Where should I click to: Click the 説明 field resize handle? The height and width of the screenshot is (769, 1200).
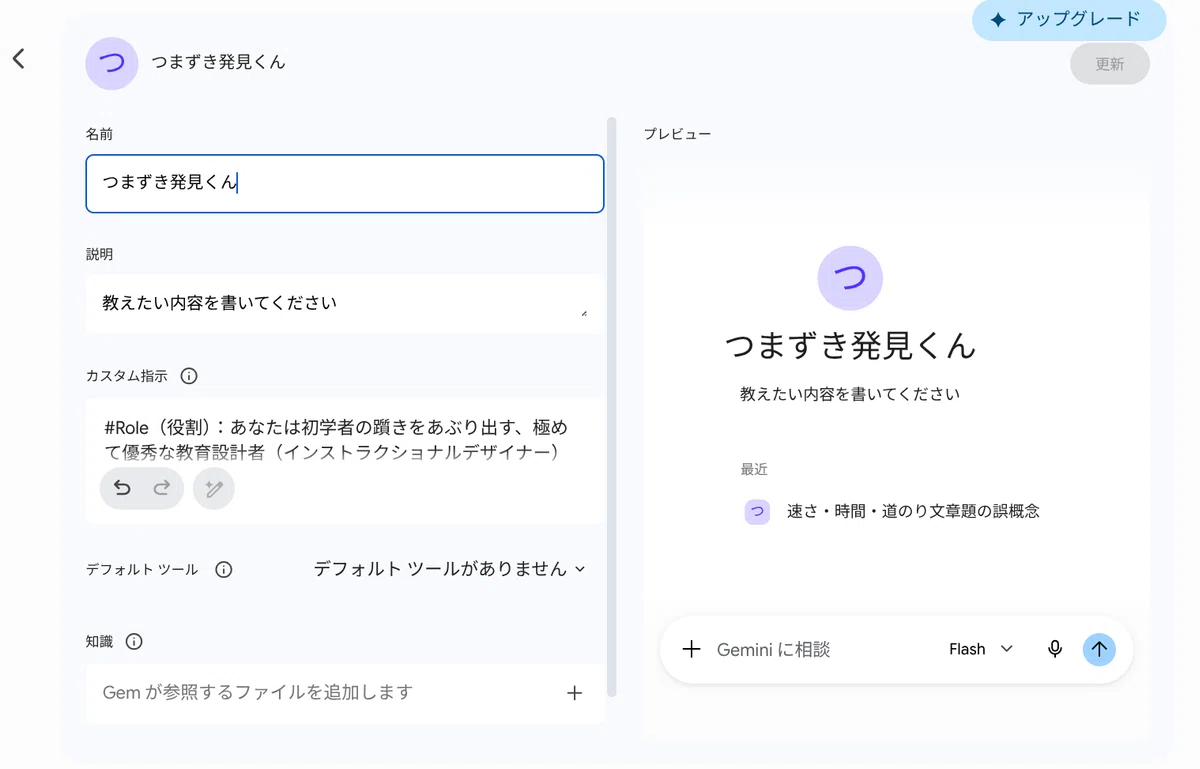(584, 313)
